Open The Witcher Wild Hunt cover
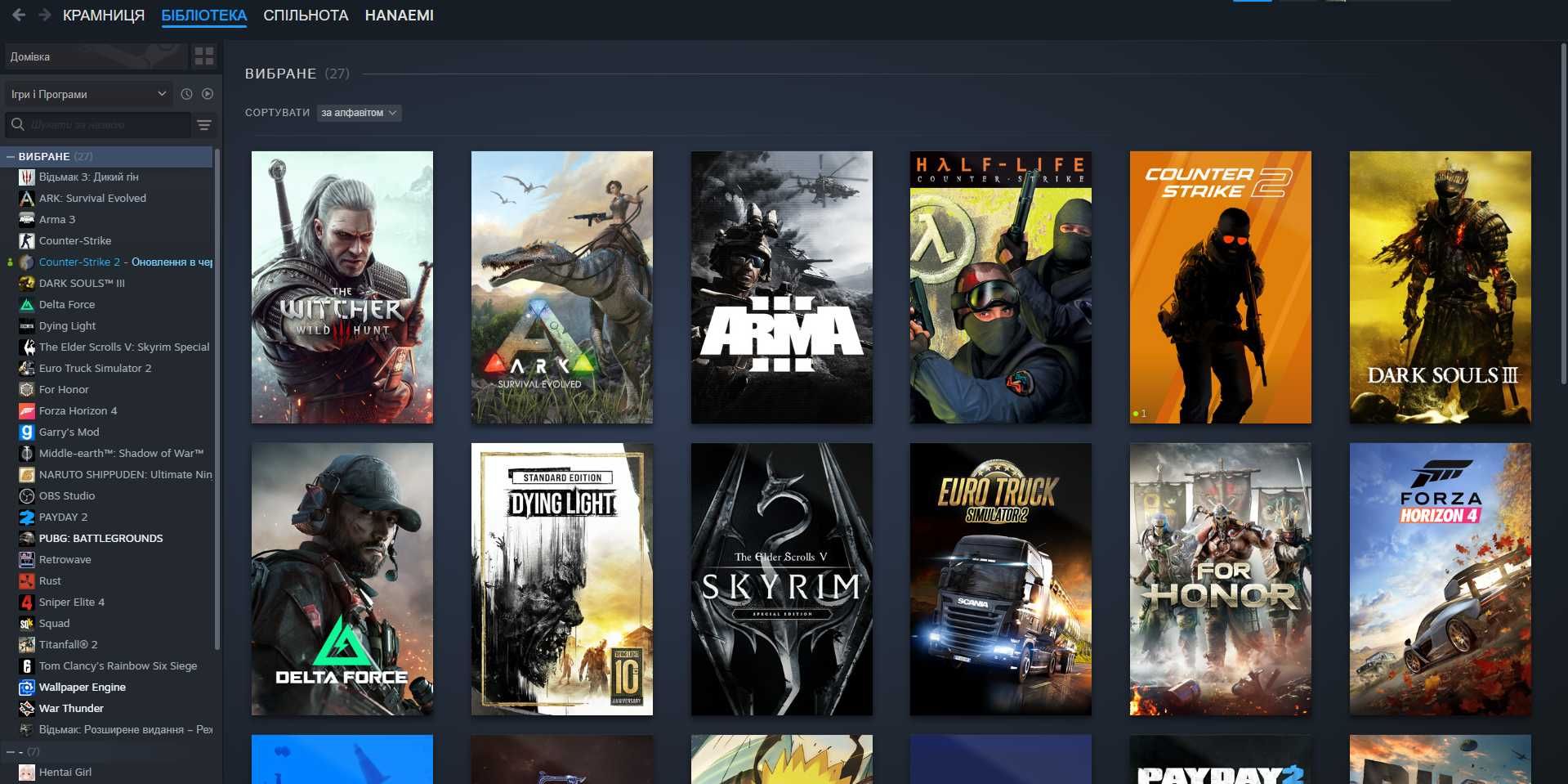The image size is (1568, 784). click(x=342, y=287)
